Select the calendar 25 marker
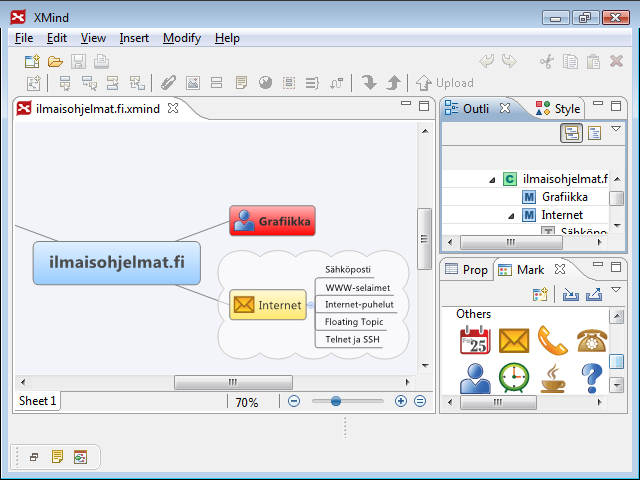This screenshot has width=640, height=480. [x=475, y=340]
